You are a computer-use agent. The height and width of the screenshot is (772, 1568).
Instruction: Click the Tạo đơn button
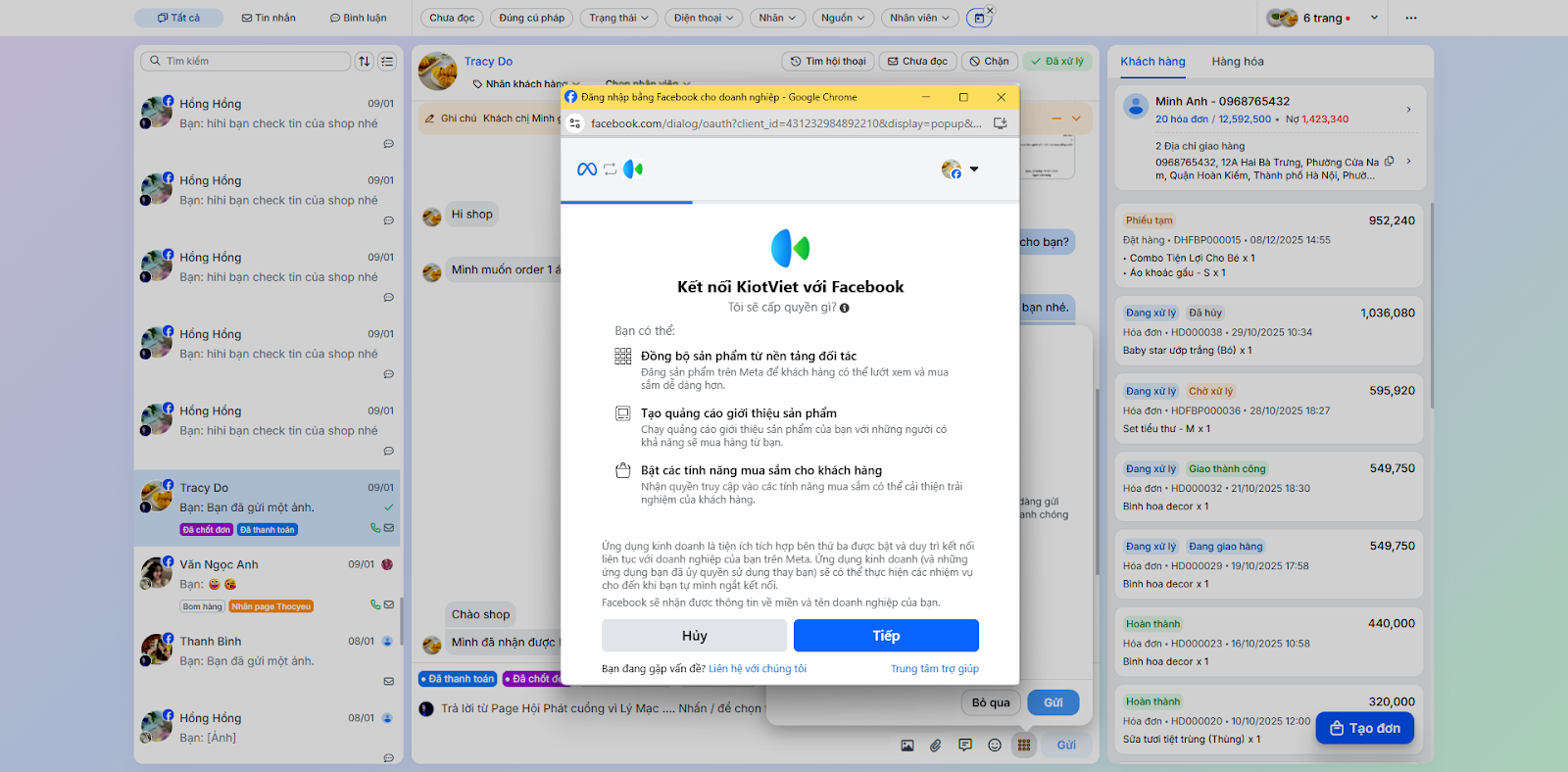1364,728
